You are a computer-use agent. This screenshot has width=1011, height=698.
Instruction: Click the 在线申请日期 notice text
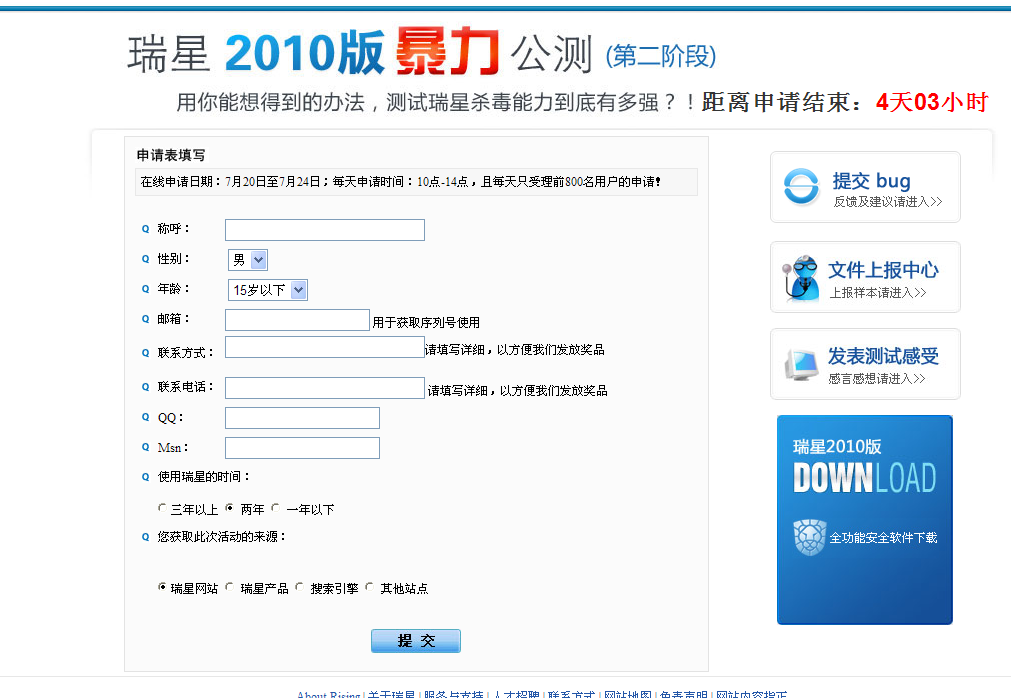click(401, 182)
